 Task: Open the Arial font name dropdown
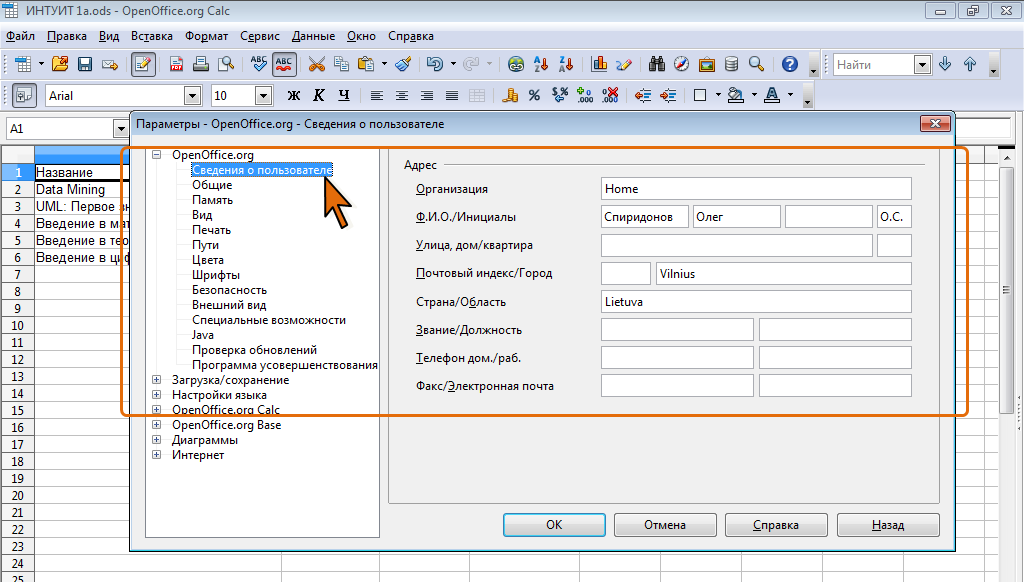click(x=192, y=96)
